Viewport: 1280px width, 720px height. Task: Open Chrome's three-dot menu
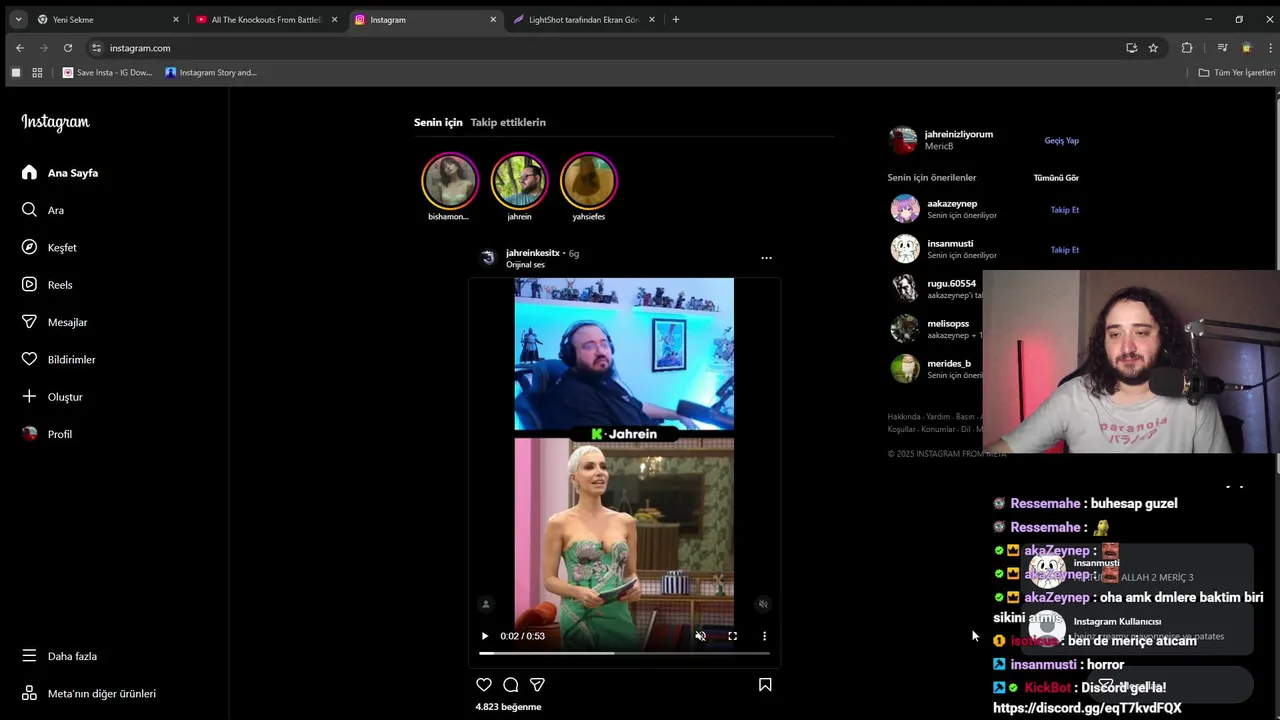1270,48
